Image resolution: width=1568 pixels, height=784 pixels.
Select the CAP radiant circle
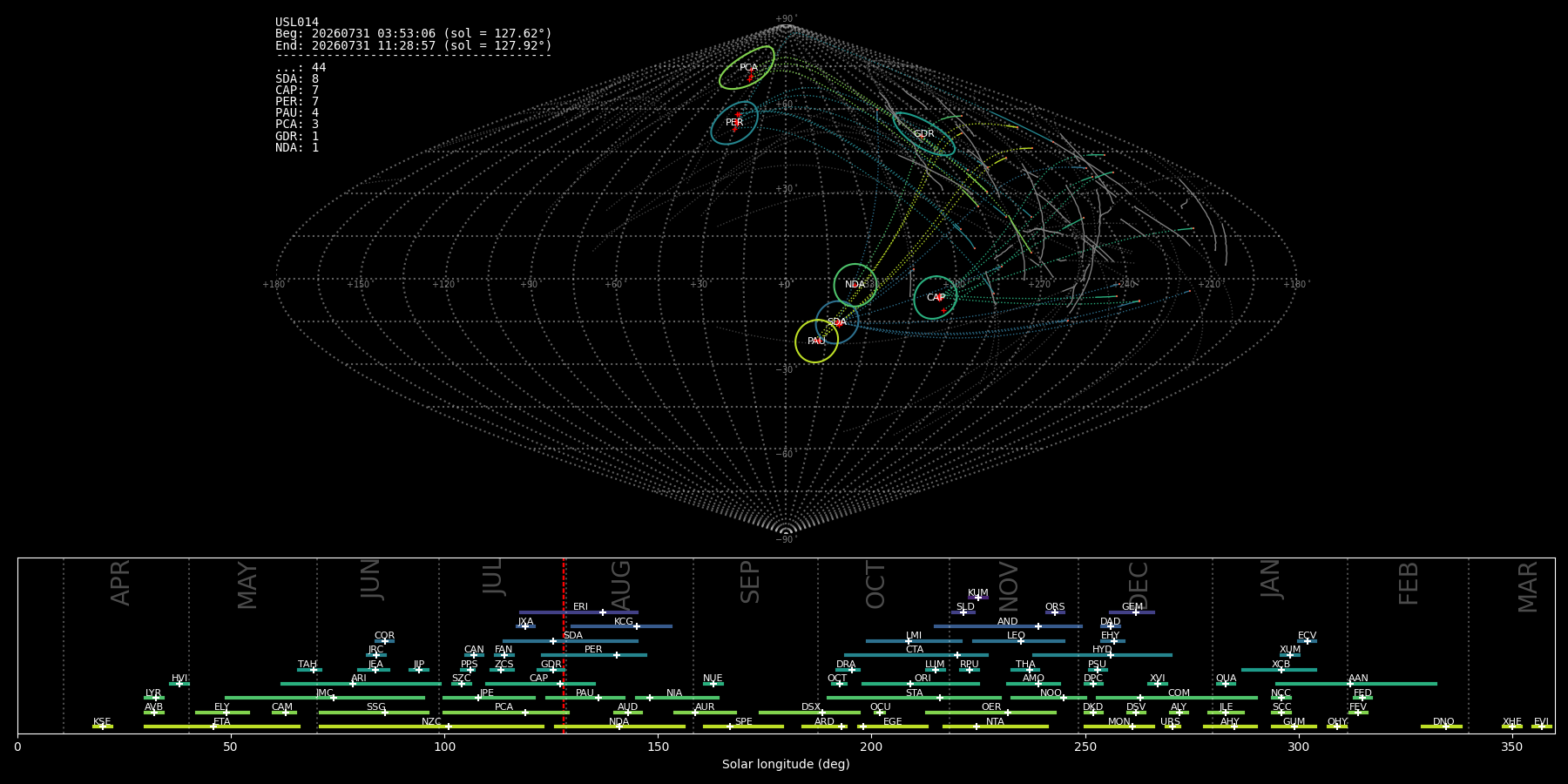[936, 297]
